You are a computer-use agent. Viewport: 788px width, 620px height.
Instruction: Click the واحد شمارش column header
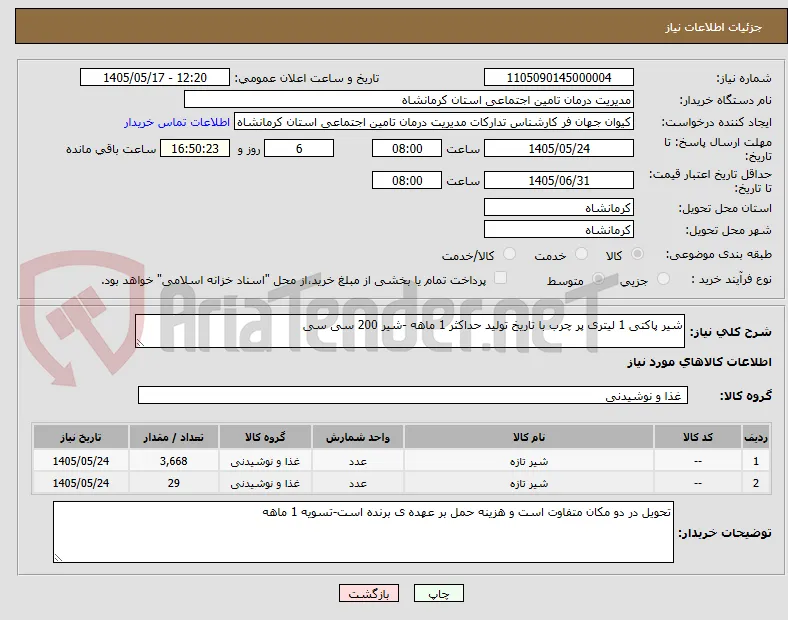(358, 437)
